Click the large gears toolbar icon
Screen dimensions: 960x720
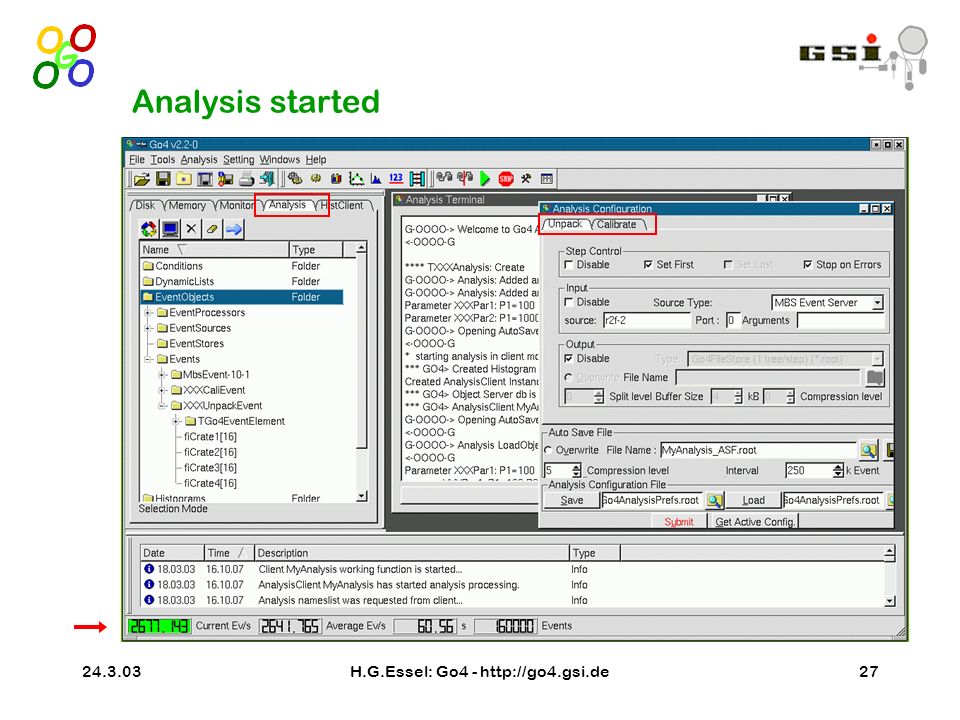tap(296, 179)
